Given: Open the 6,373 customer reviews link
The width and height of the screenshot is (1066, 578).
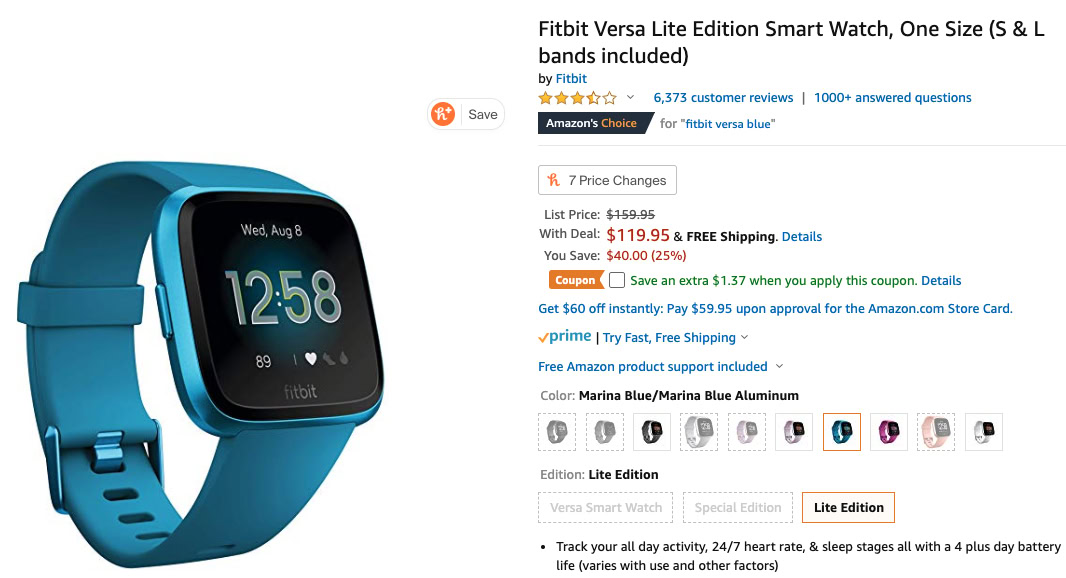Looking at the screenshot, I should 723,97.
